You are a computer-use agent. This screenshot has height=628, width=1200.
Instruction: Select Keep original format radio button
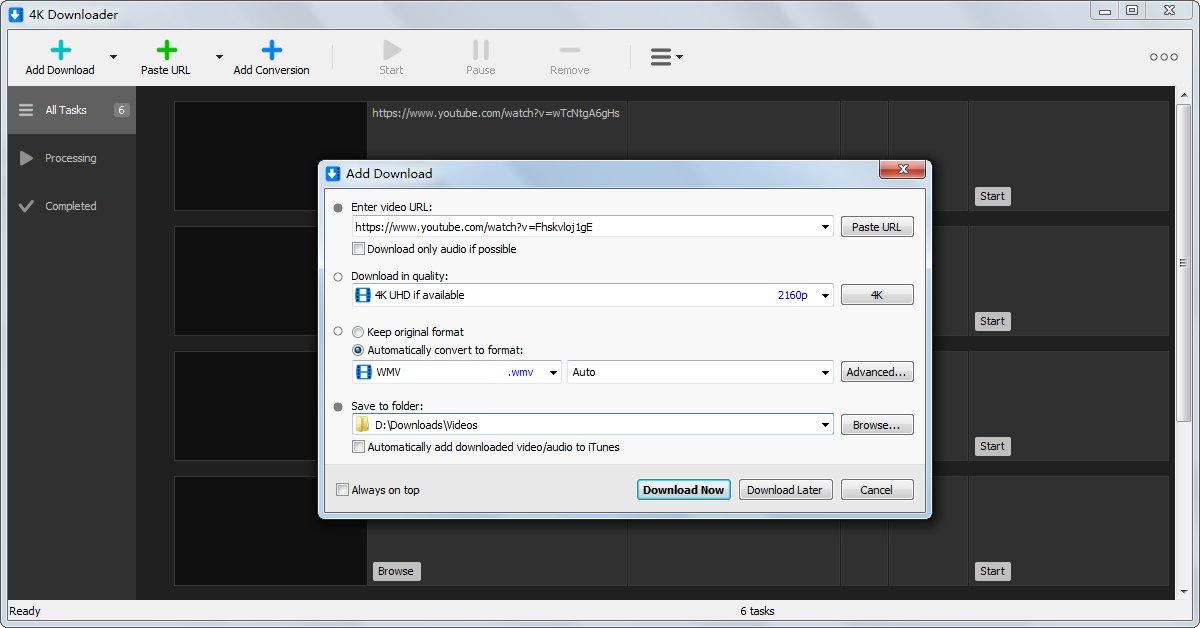[x=358, y=332]
